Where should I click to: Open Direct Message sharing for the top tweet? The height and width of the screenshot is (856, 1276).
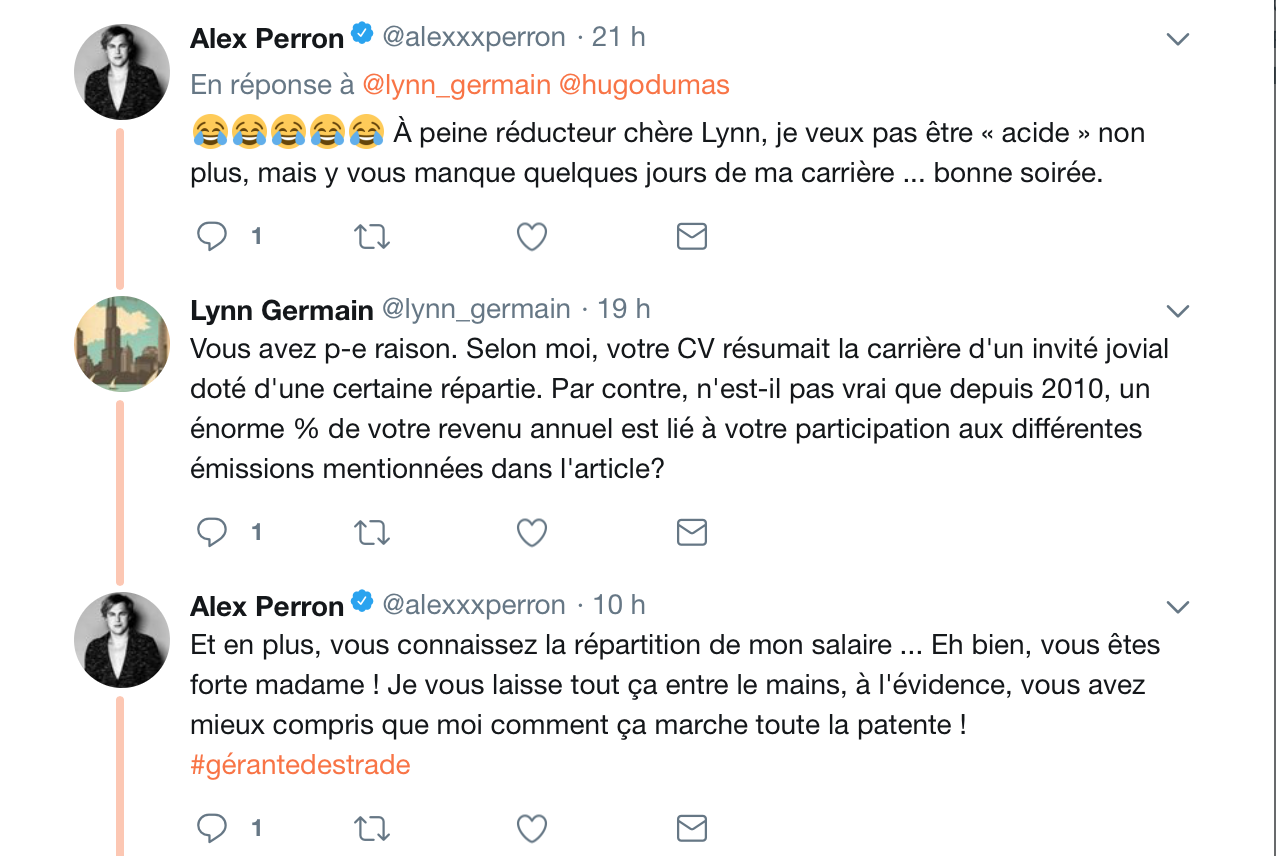click(691, 236)
